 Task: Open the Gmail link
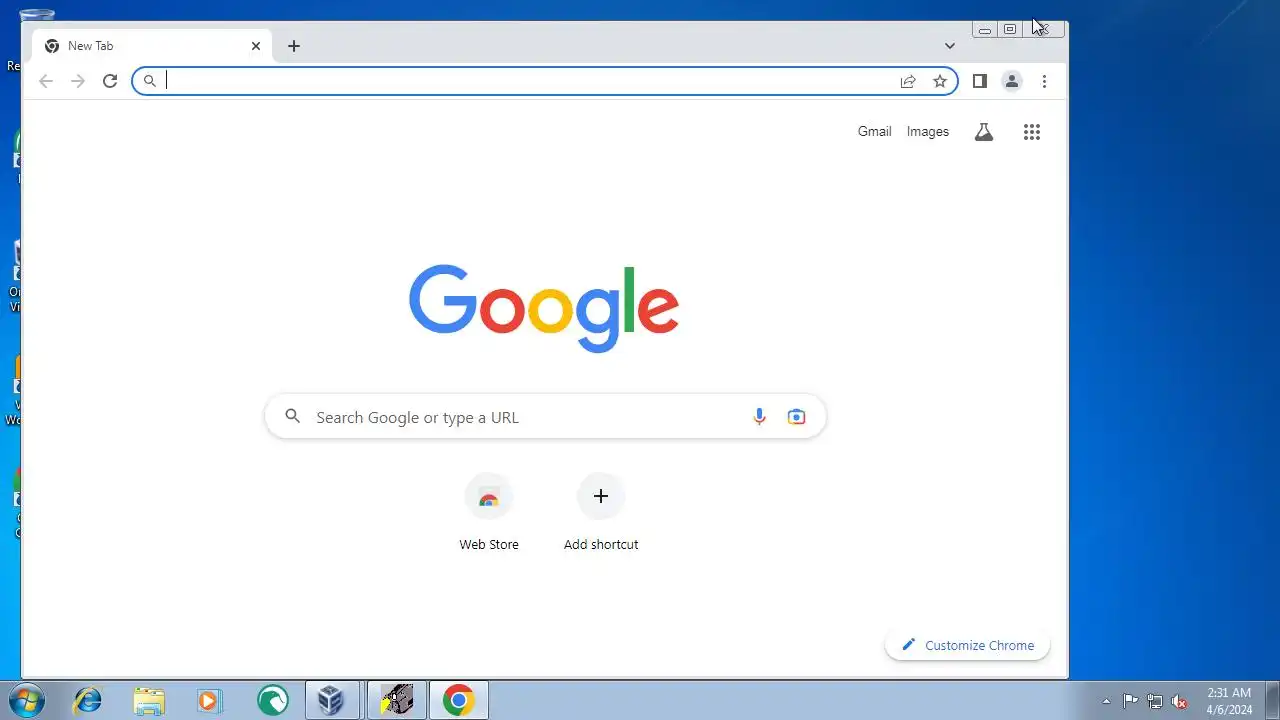click(874, 132)
